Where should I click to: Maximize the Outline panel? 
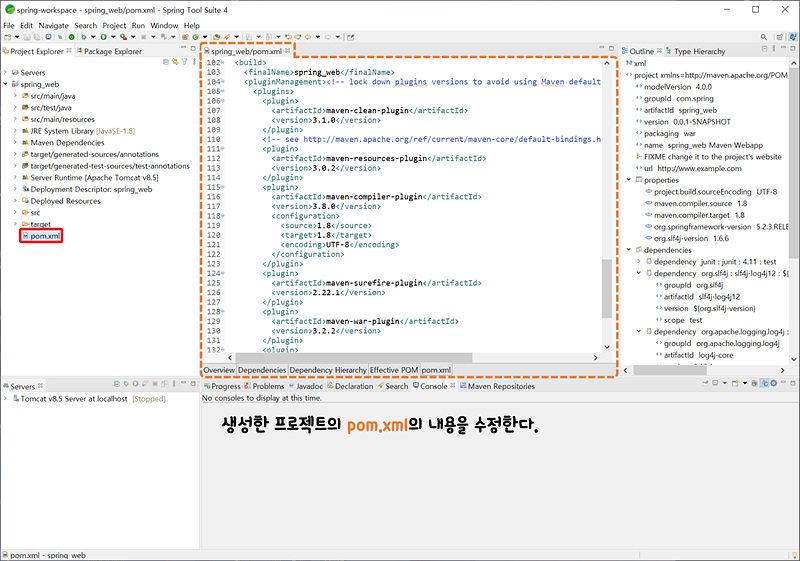[x=792, y=48]
